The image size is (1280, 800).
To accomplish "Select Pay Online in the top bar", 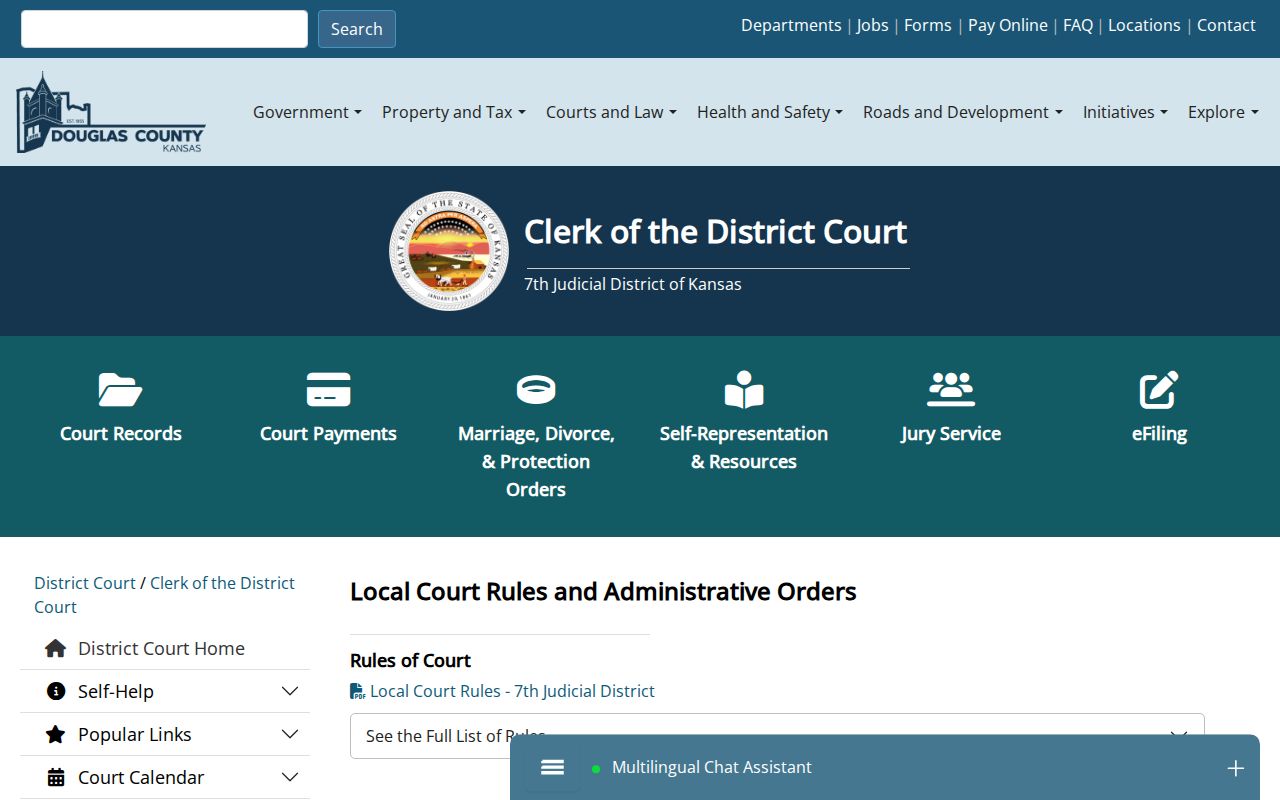I will [x=1008, y=25].
